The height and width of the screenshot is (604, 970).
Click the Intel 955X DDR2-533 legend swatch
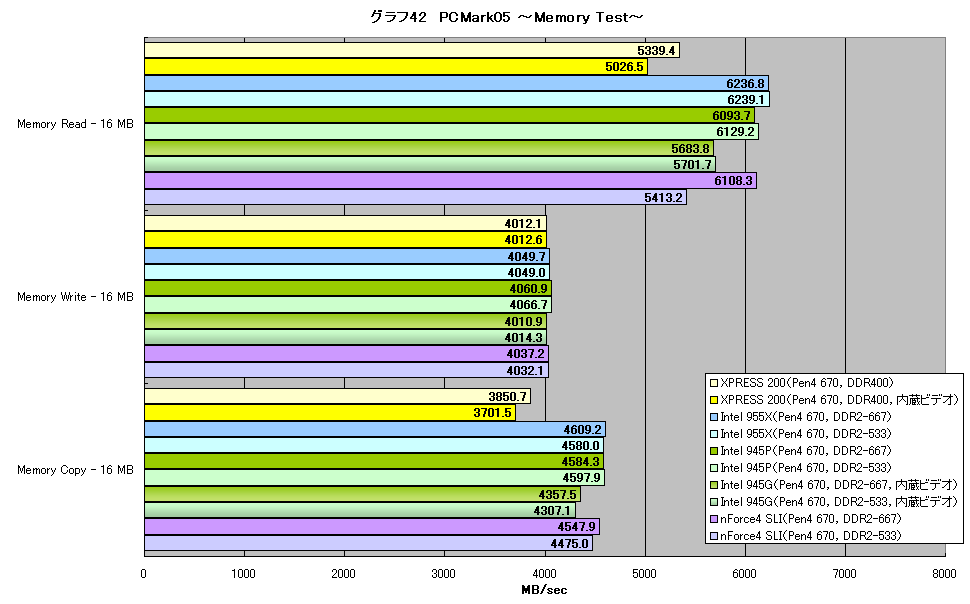pyautogui.click(x=713, y=434)
